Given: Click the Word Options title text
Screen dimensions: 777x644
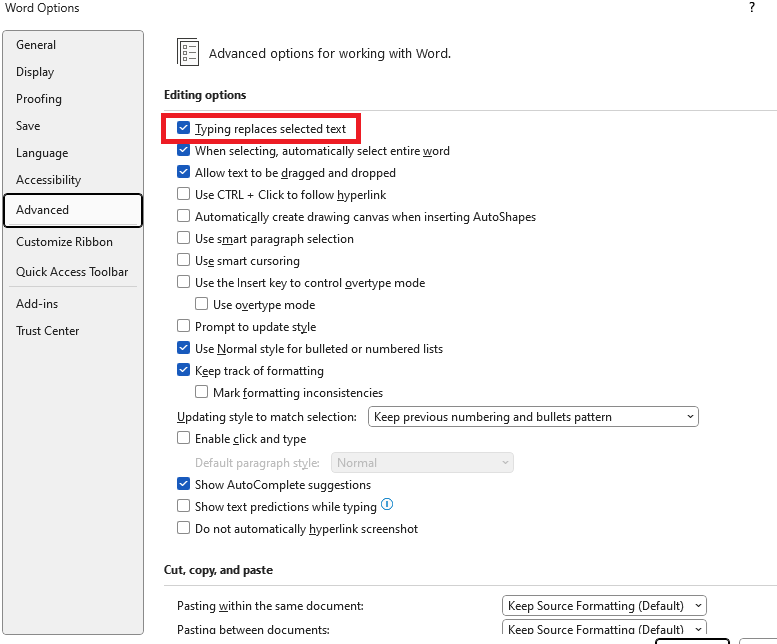Looking at the screenshot, I should point(42,8).
